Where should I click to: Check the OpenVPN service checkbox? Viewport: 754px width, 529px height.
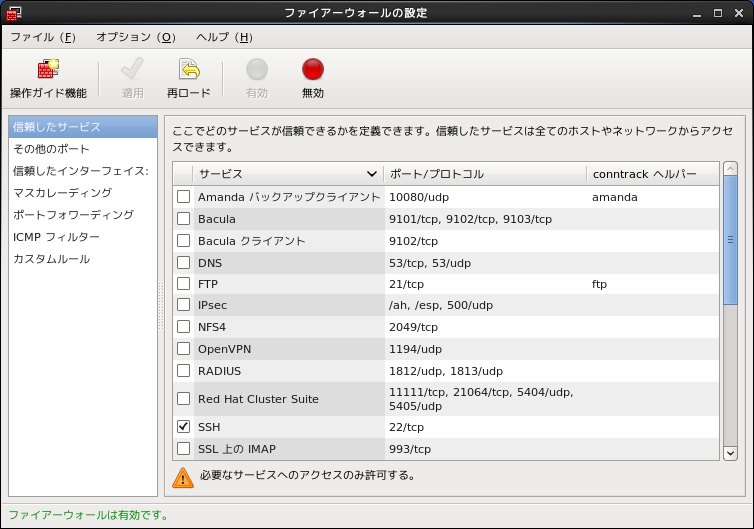[183, 349]
